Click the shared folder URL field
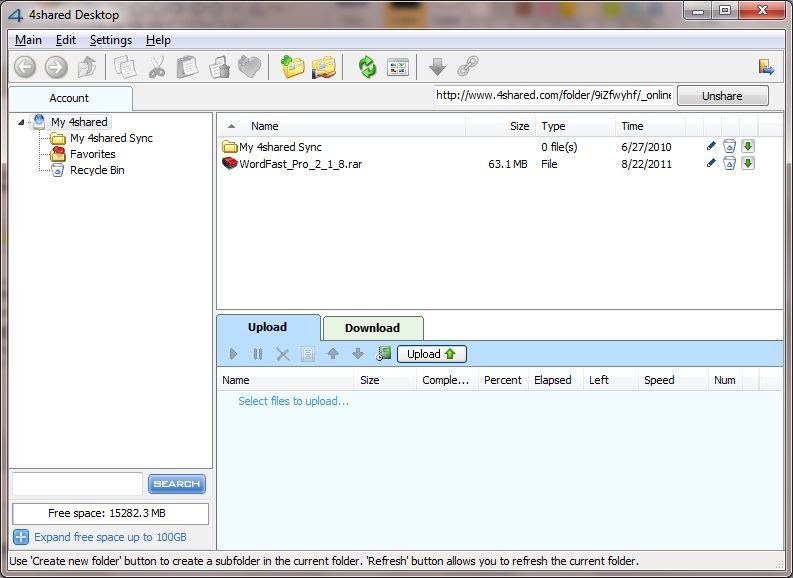This screenshot has height=578, width=793. pyautogui.click(x=554, y=96)
